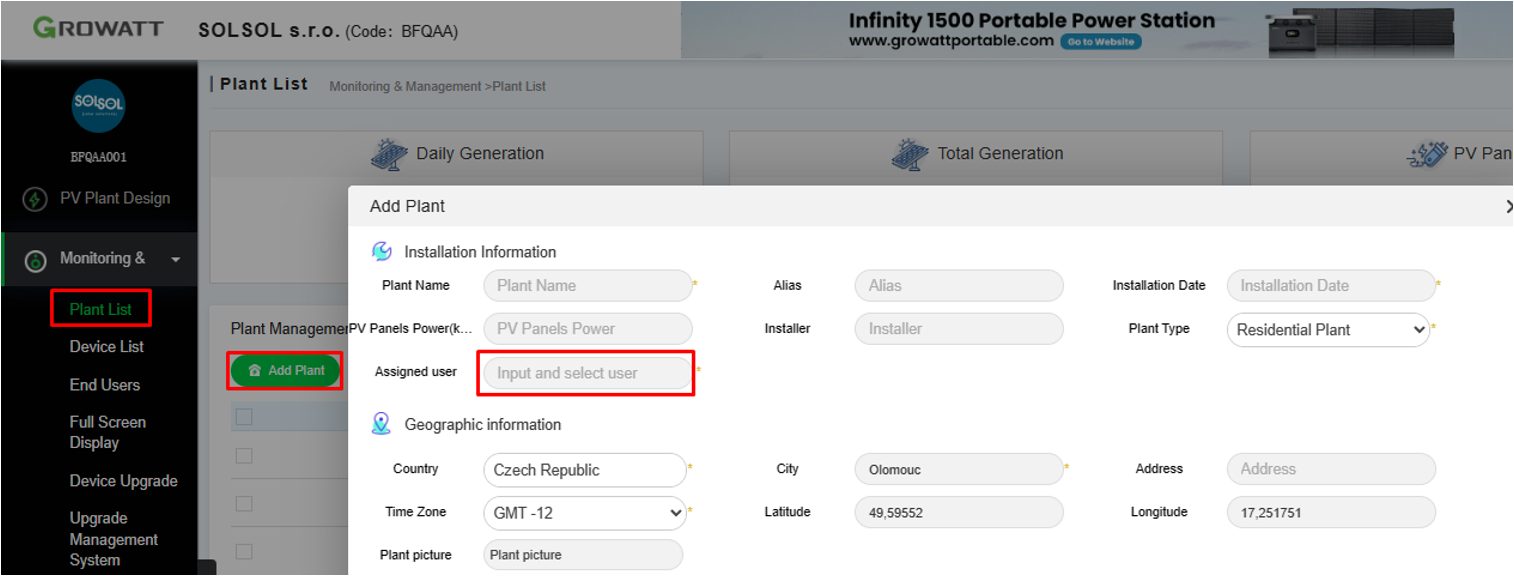Open End Users in sidebar

pyautogui.click(x=104, y=385)
